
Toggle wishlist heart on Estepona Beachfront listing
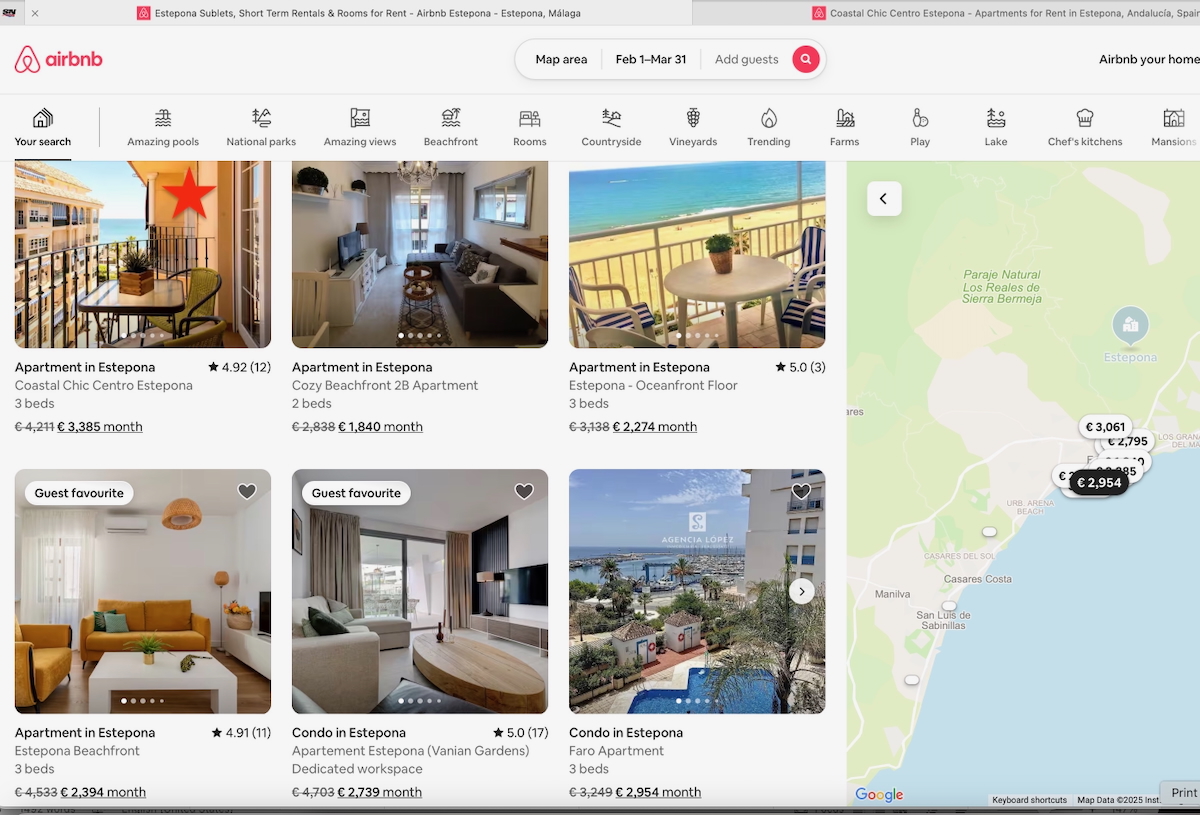[247, 492]
